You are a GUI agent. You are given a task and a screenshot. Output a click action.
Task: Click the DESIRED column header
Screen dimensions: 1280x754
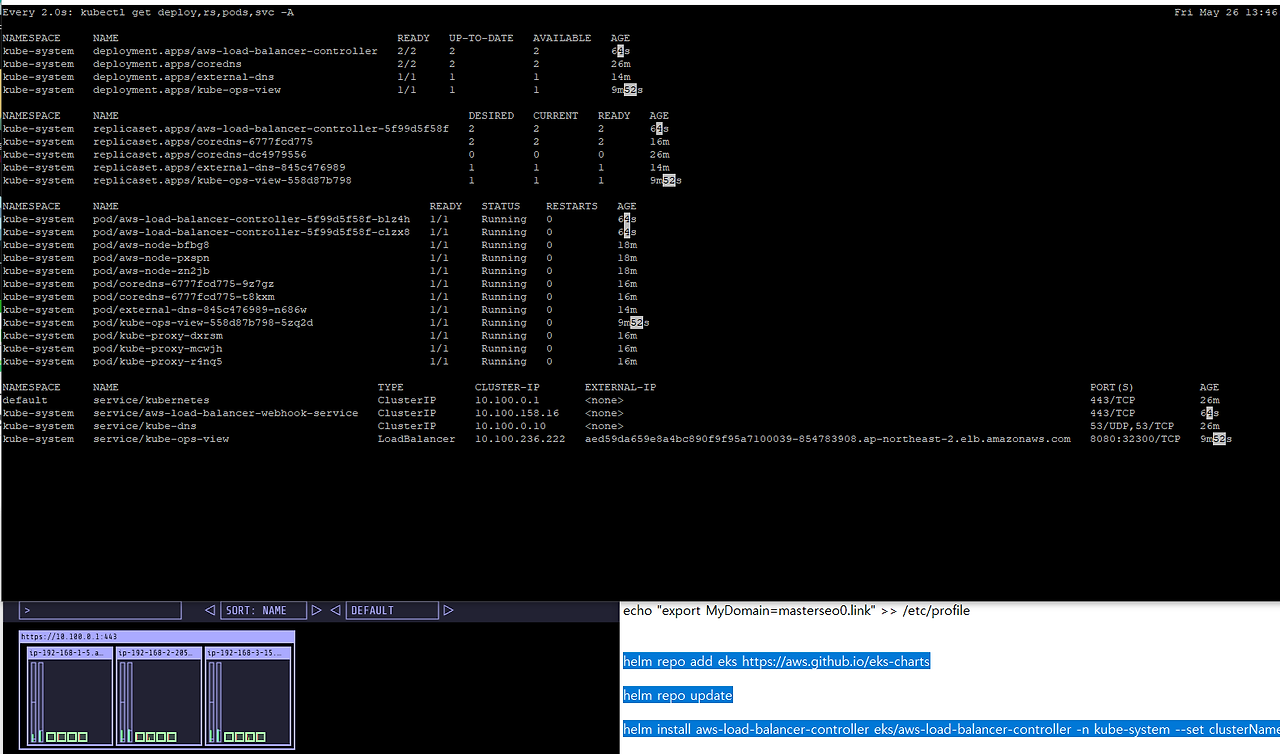[491, 116]
